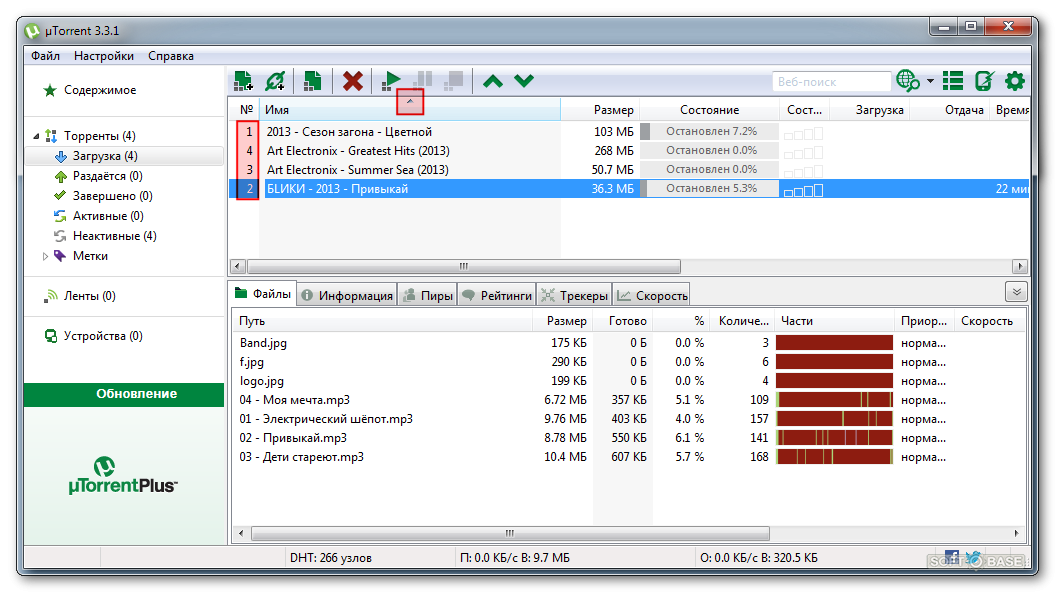Open the Файл menu
The image size is (1056, 593).
45,56
